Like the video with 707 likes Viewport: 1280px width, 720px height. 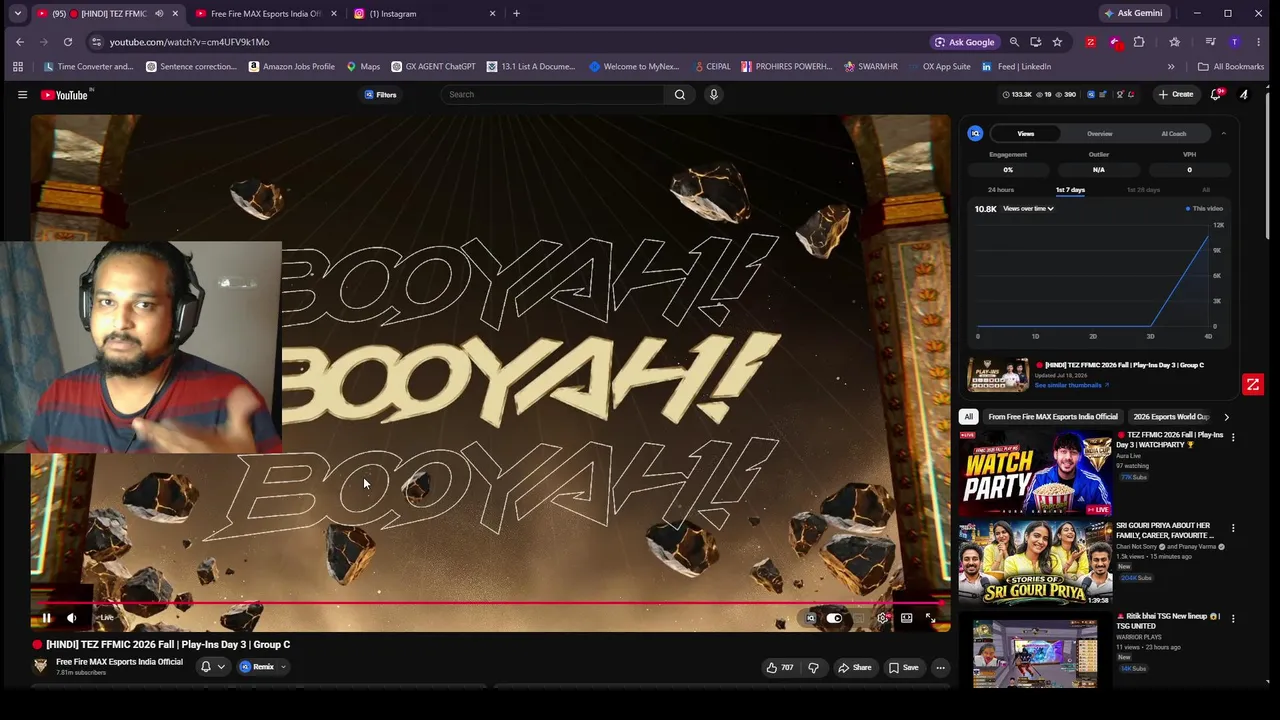pyautogui.click(x=780, y=667)
